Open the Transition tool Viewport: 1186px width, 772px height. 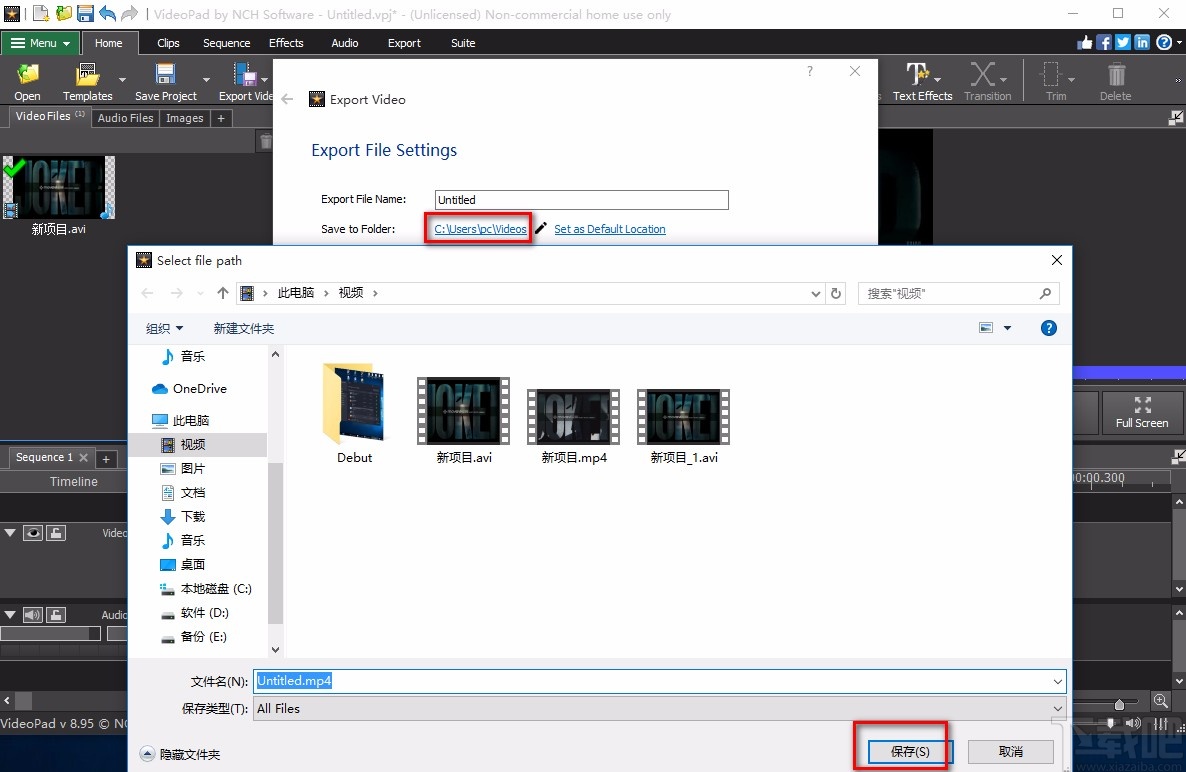pyautogui.click(x=987, y=82)
